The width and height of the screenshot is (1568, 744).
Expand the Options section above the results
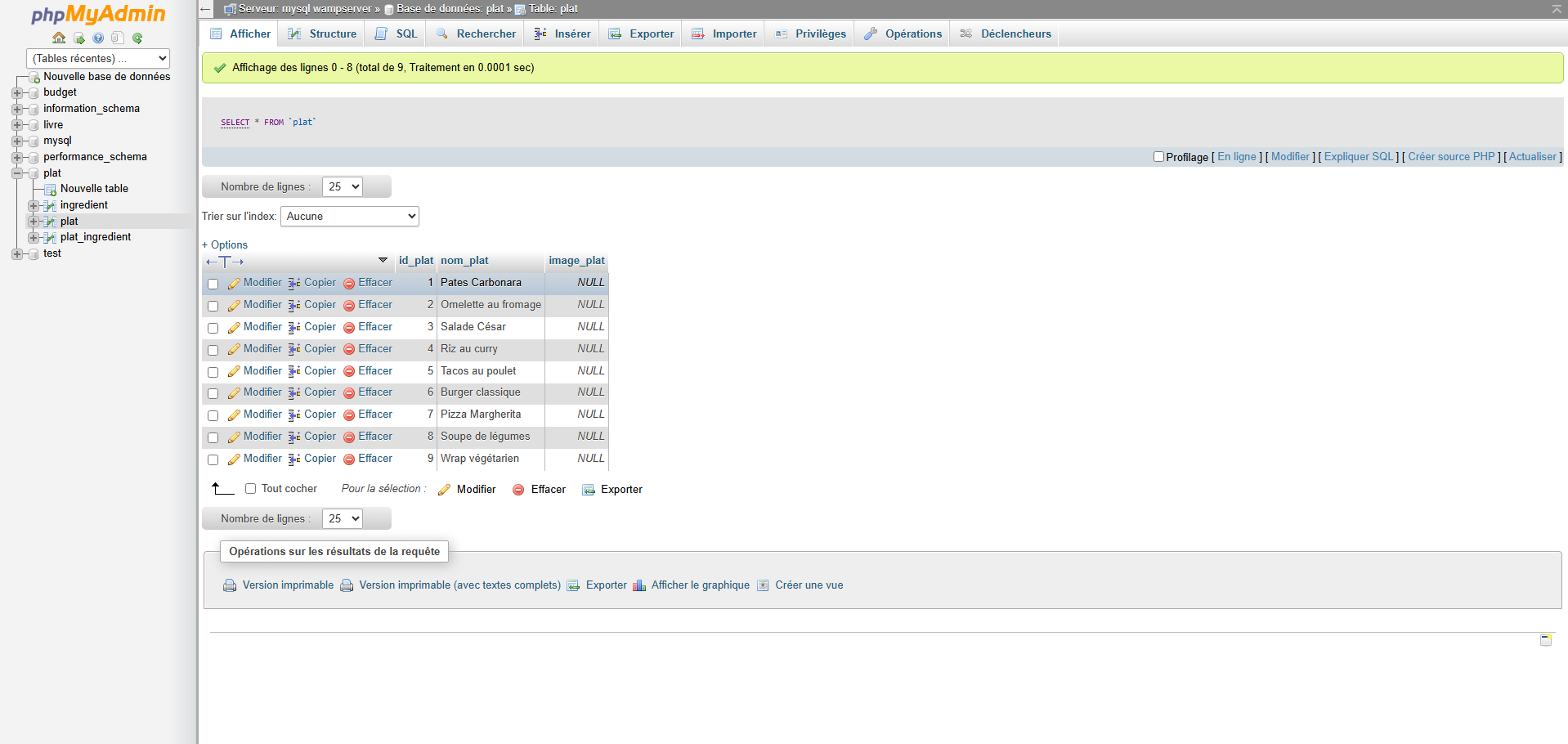click(x=225, y=244)
